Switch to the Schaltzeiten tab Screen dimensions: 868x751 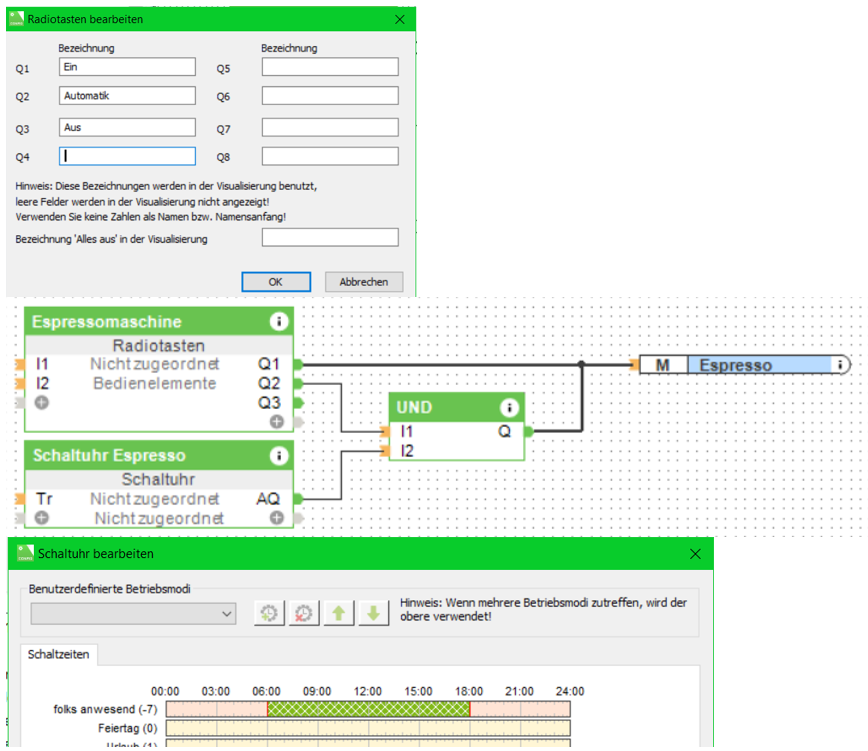click(59, 654)
